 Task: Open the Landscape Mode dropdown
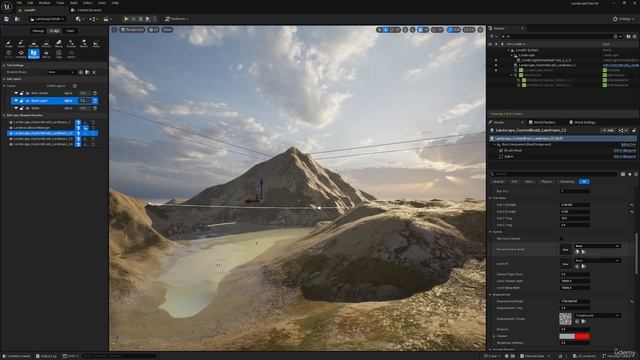click(x=47, y=19)
